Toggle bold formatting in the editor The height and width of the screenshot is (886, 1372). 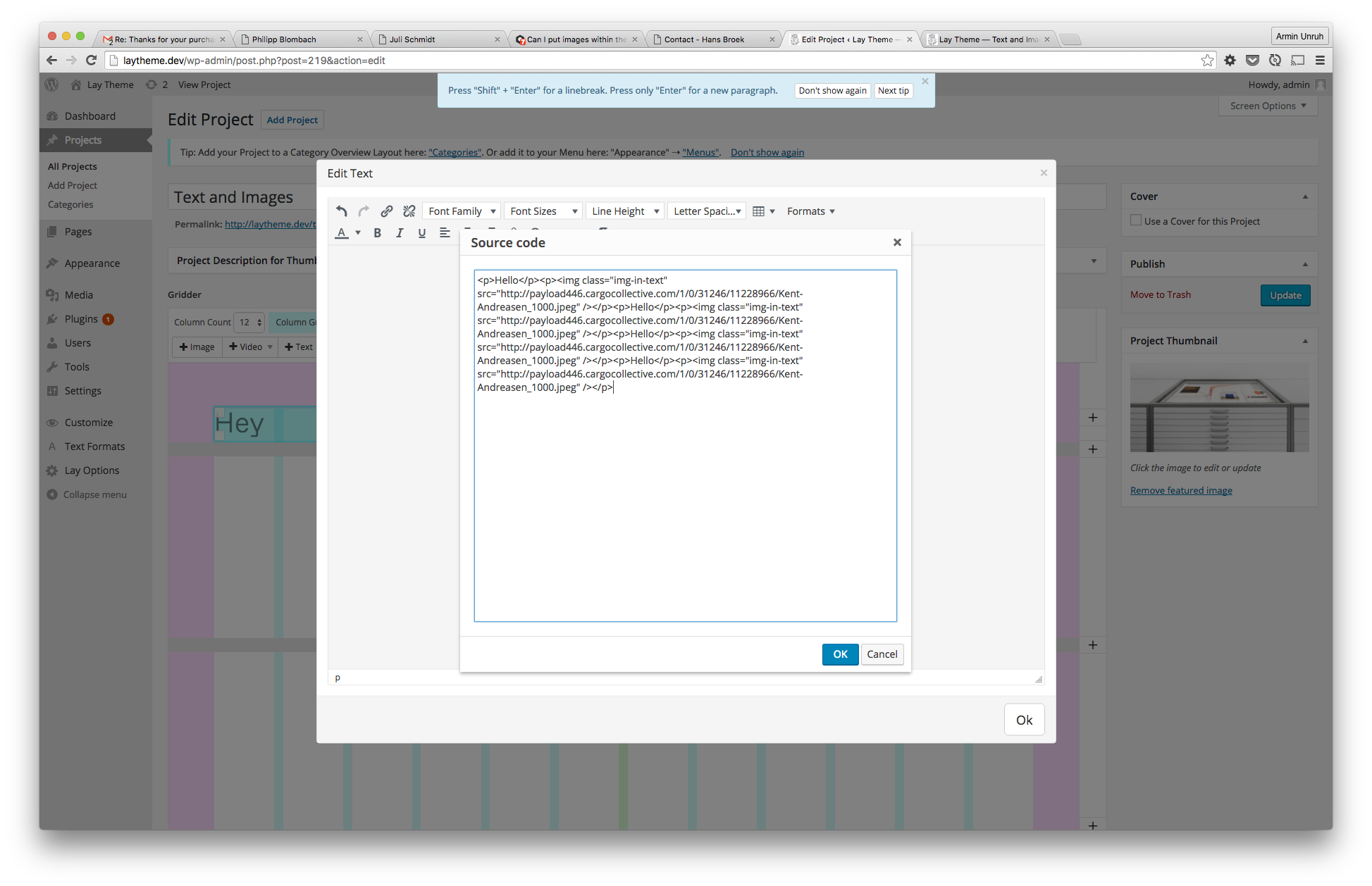pos(377,232)
